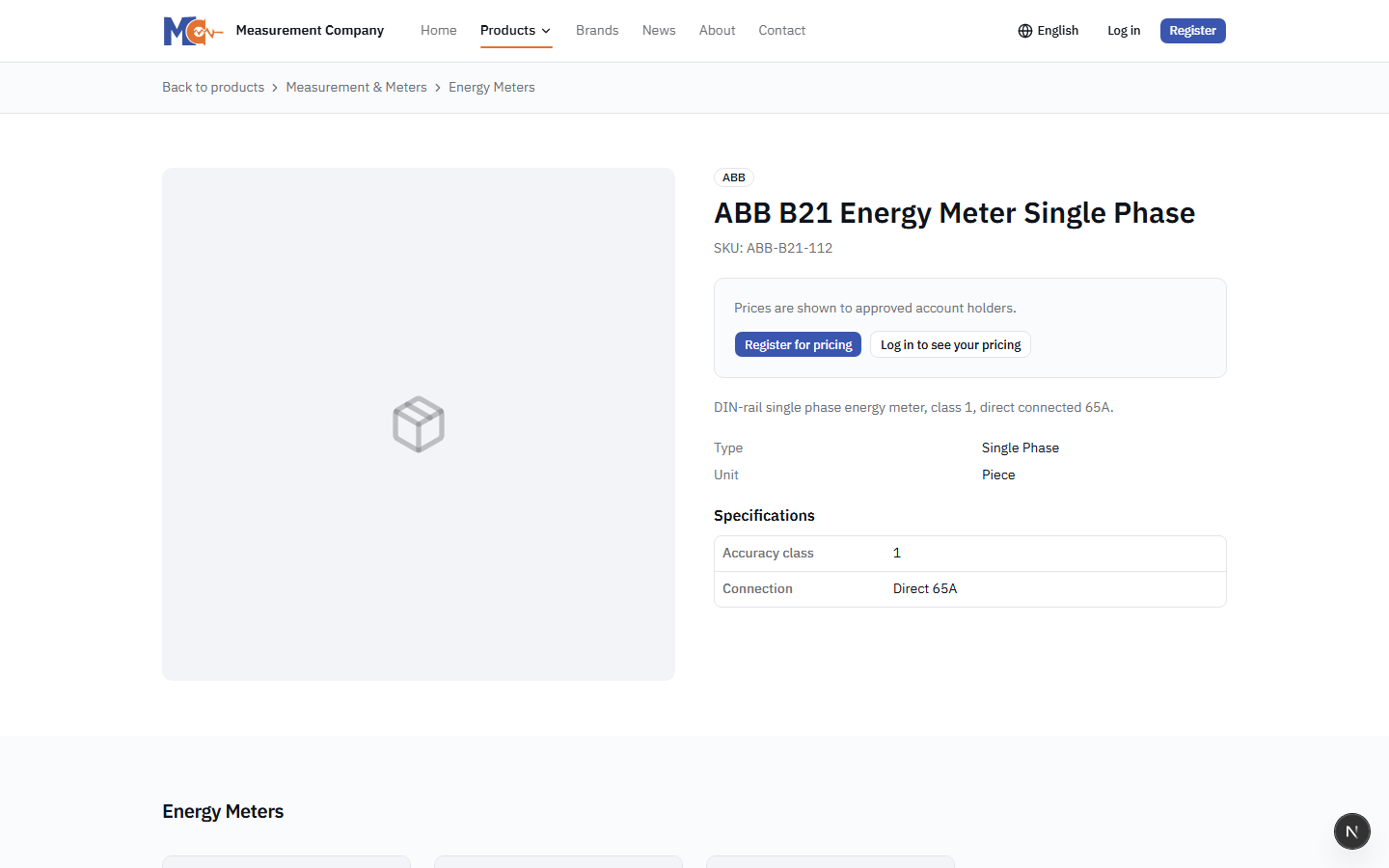Click the Piece unit value
Screen dimensions: 1389x868
pos(998,475)
